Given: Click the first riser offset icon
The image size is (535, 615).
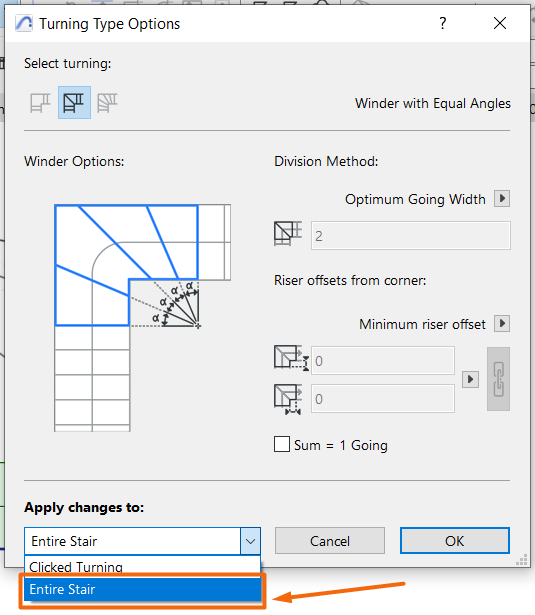Looking at the screenshot, I should 291,358.
